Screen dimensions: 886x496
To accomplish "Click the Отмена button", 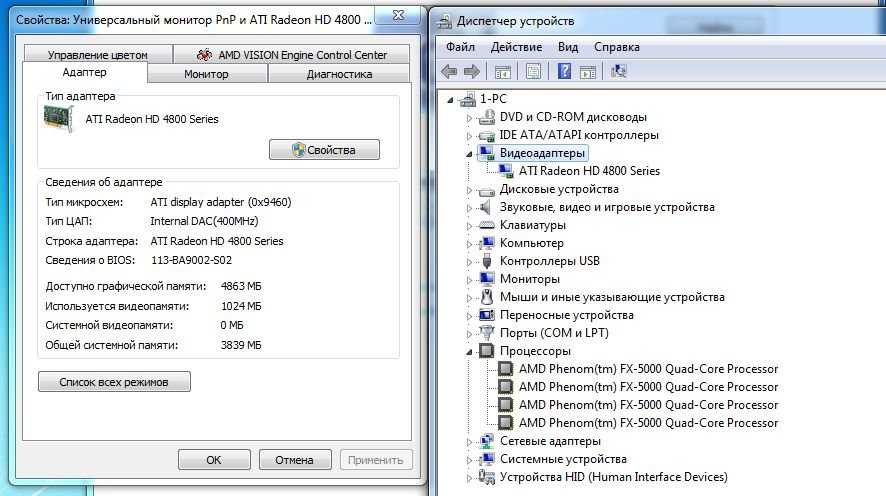I will (294, 460).
